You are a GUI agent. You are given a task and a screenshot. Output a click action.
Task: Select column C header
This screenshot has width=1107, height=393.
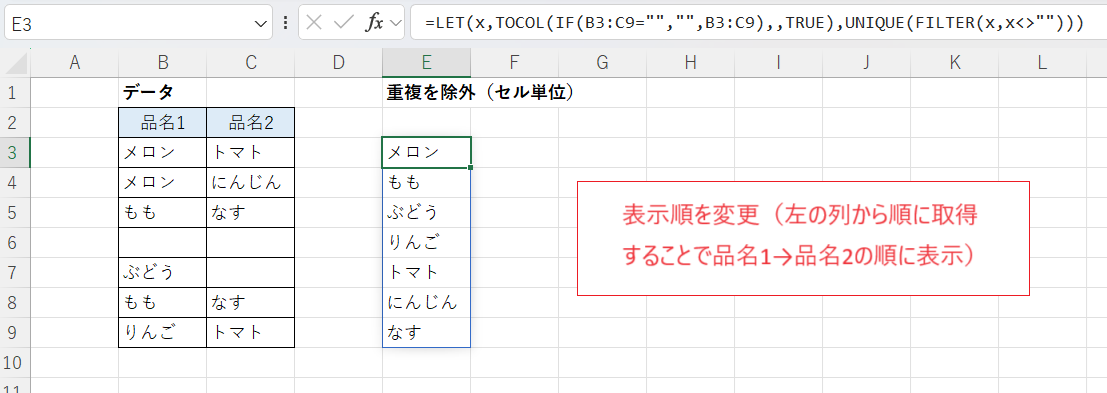coord(251,64)
